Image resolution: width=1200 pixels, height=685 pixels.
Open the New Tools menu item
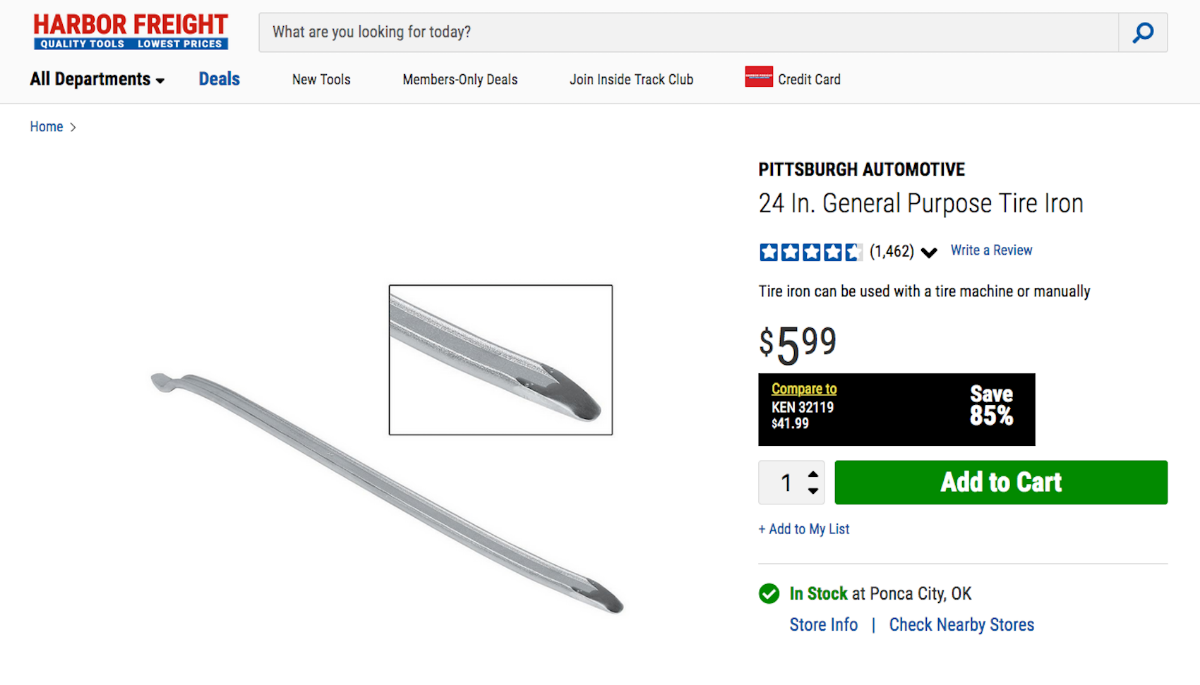point(321,80)
